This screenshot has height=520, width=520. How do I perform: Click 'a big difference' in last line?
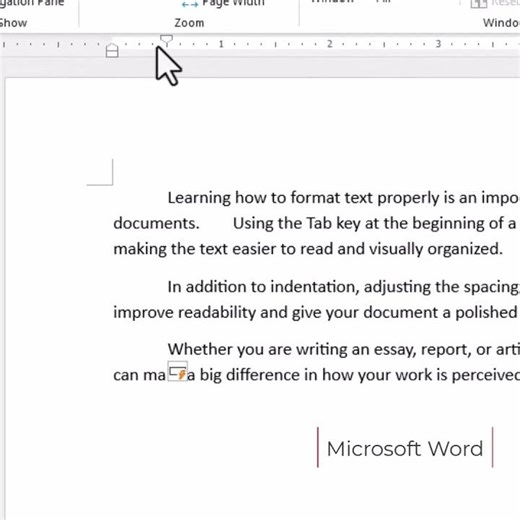coord(245,375)
